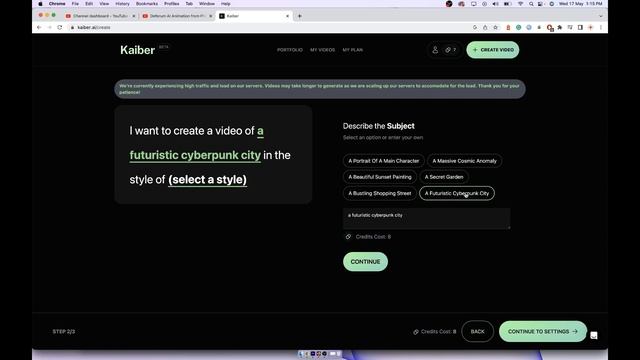
Task: Open macOS Spotlight search icon
Action: pyautogui.click(x=531, y=4)
